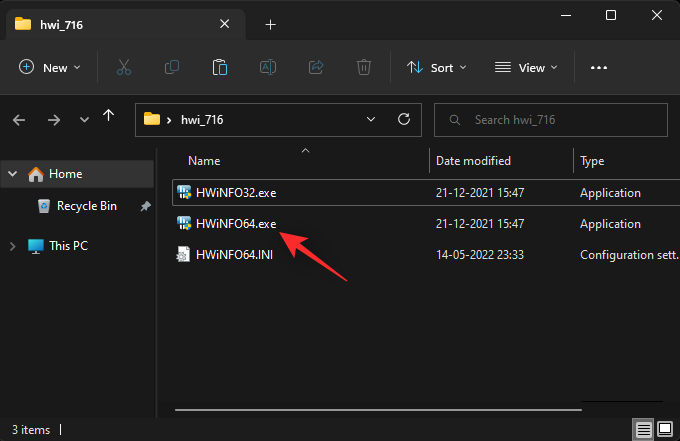Screen dimensions: 680x441
Task: Open a new Explorer tab
Action: [x=270, y=24]
